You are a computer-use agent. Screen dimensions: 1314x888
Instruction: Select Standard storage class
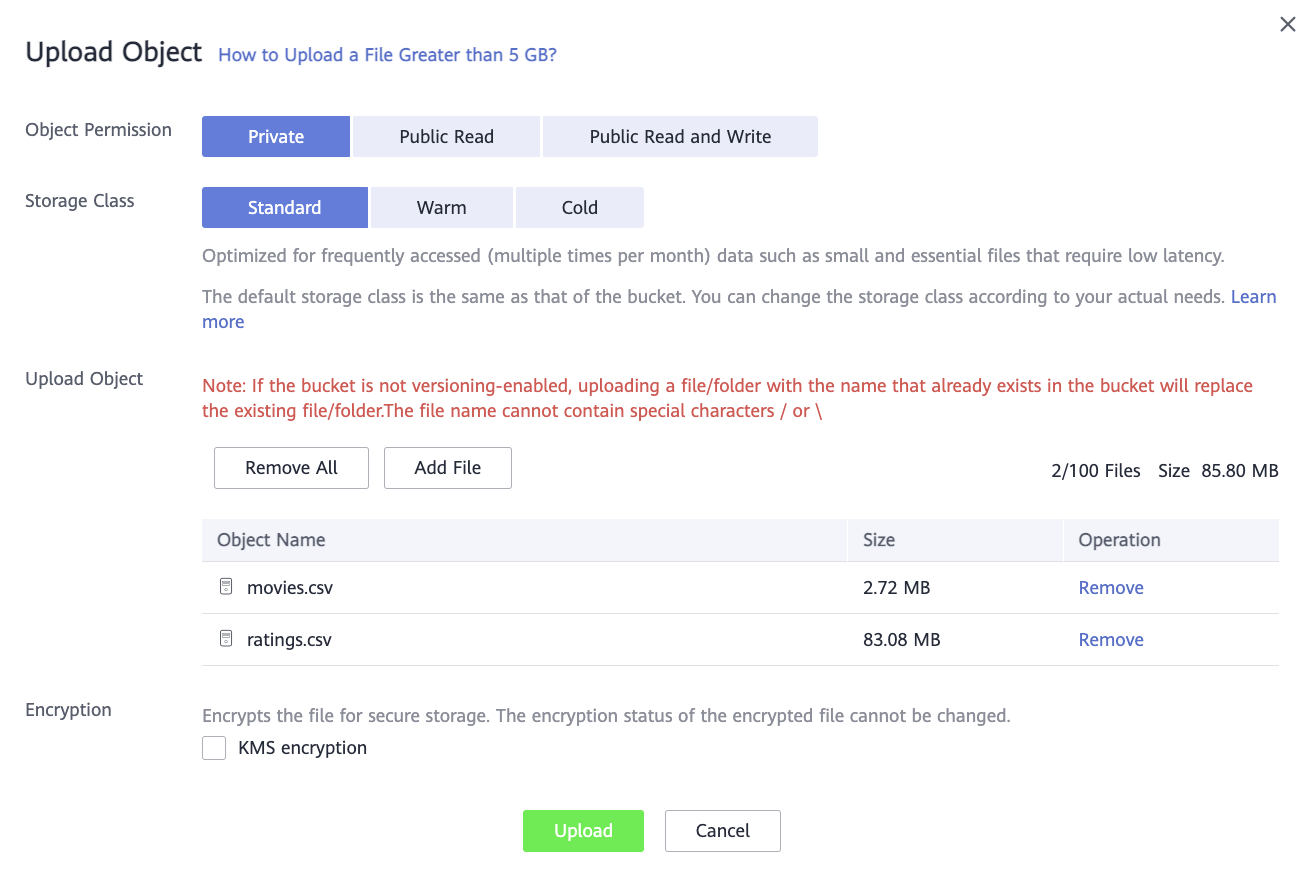285,208
